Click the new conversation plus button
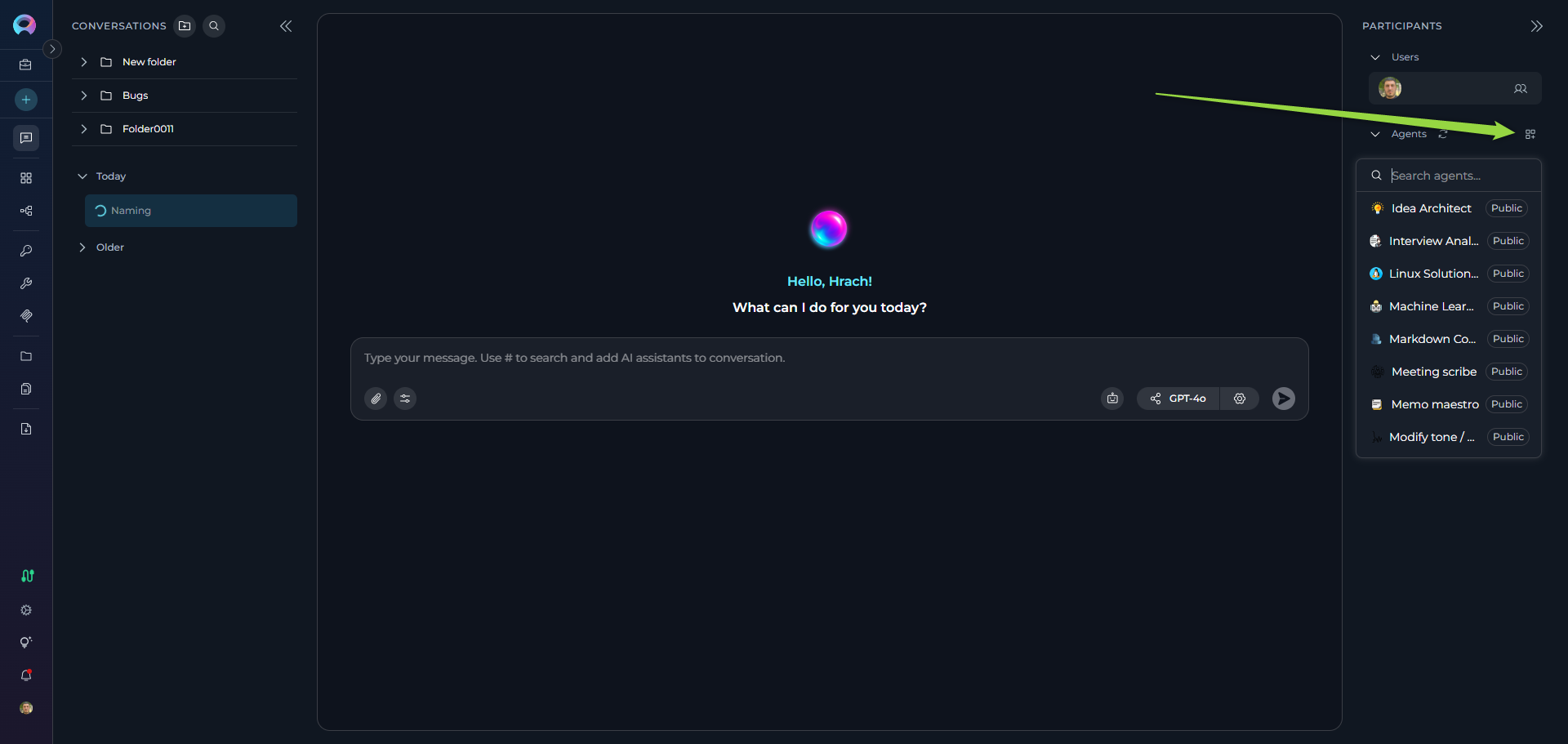The height and width of the screenshot is (744, 1568). [x=26, y=100]
